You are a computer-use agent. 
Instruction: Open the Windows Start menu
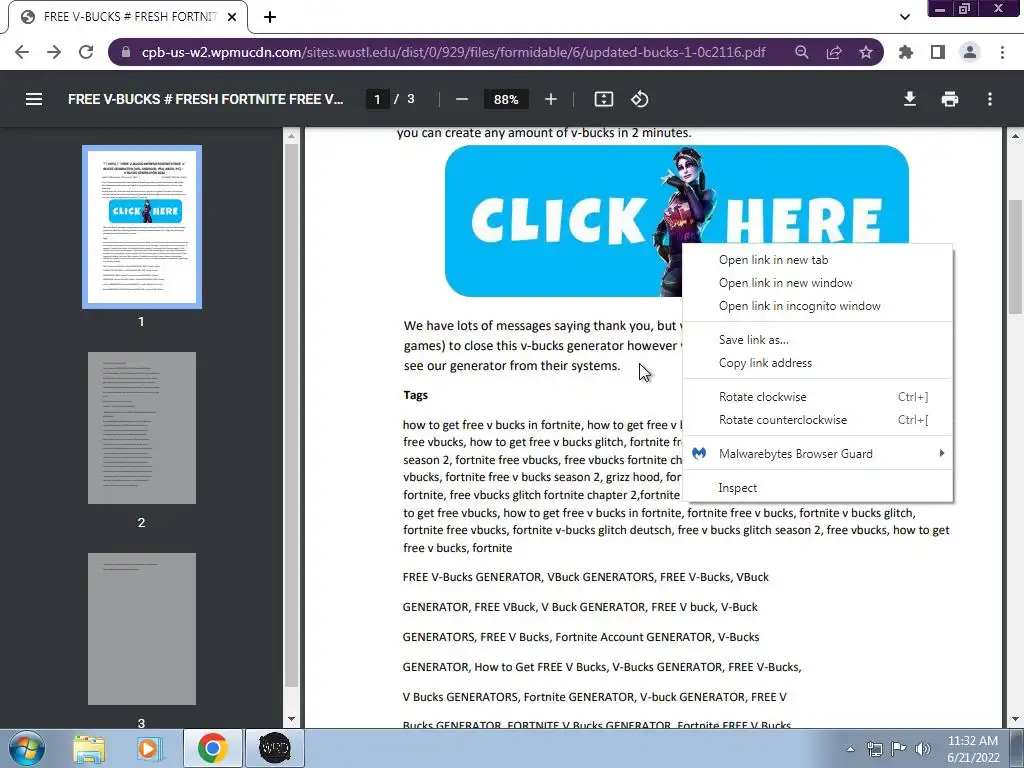point(27,748)
